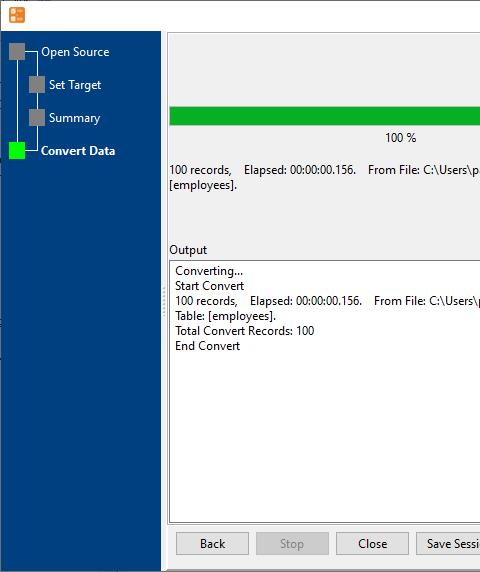Select the gray Open Source step square

(x=17, y=51)
